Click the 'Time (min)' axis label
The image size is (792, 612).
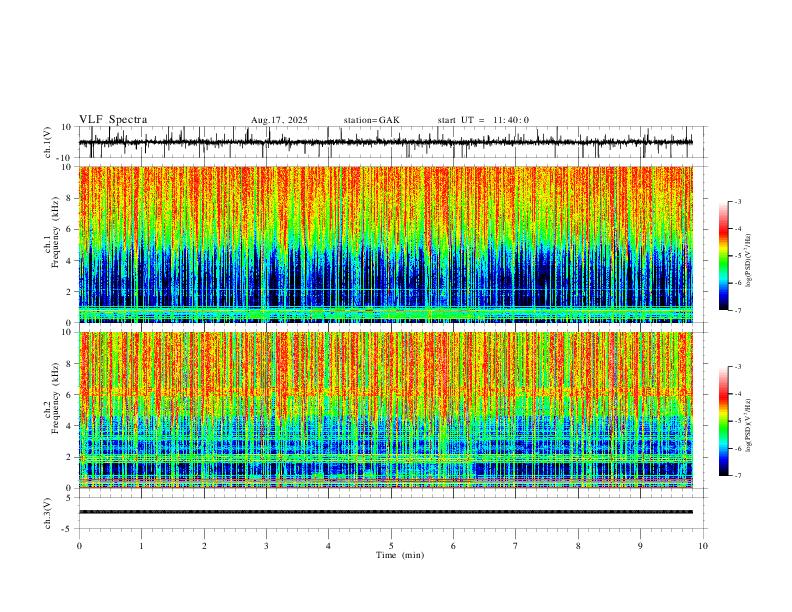point(400,555)
